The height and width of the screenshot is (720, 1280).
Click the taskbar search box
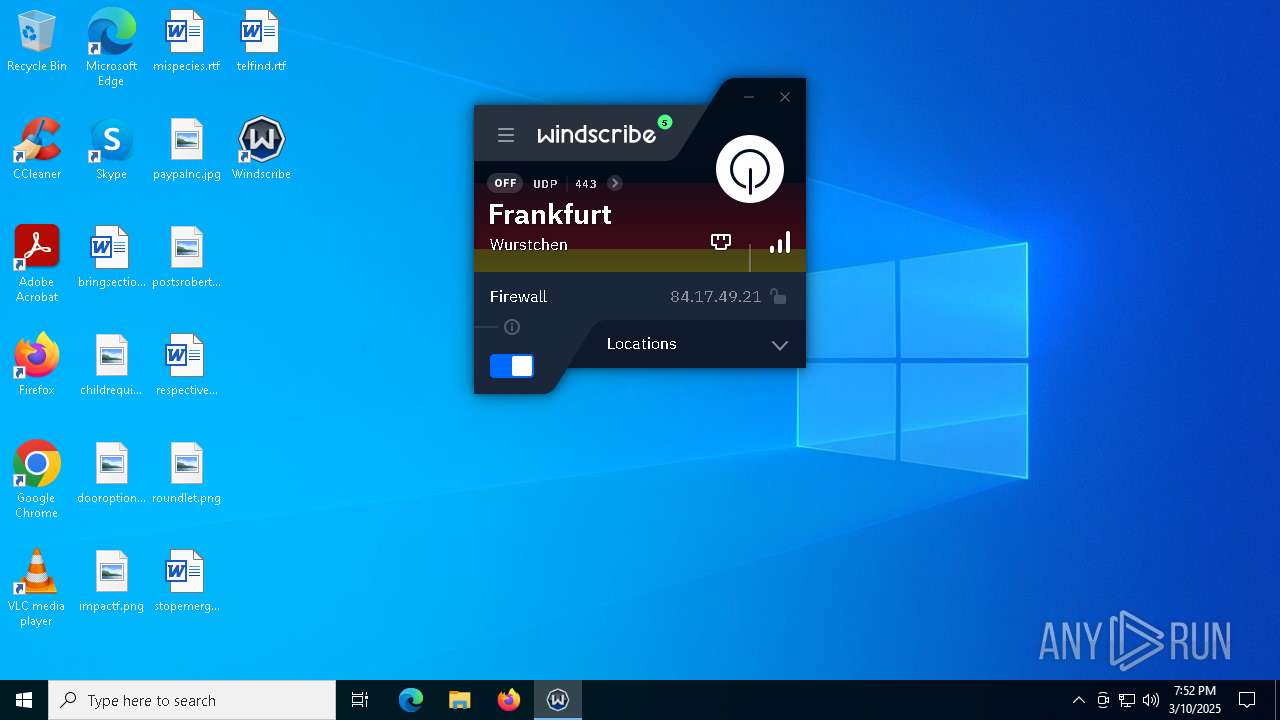pyautogui.click(x=192, y=700)
